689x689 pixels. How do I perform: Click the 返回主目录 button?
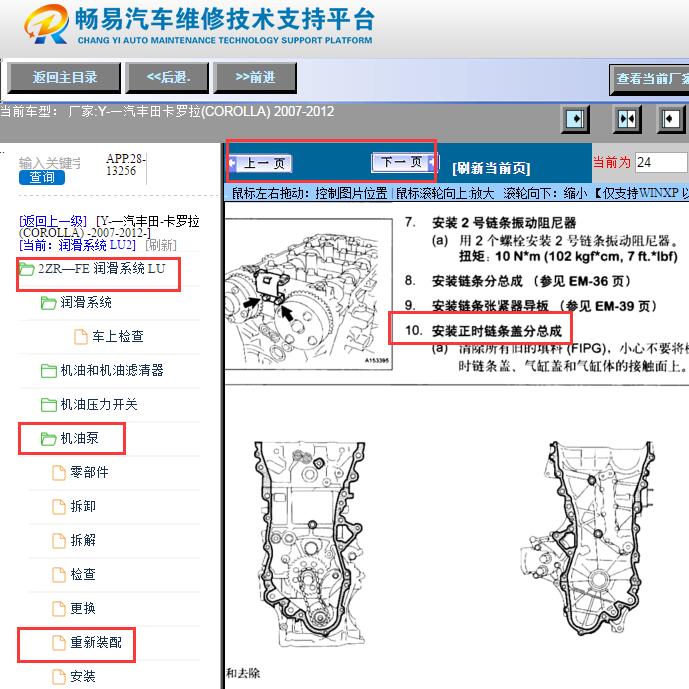coord(64,78)
